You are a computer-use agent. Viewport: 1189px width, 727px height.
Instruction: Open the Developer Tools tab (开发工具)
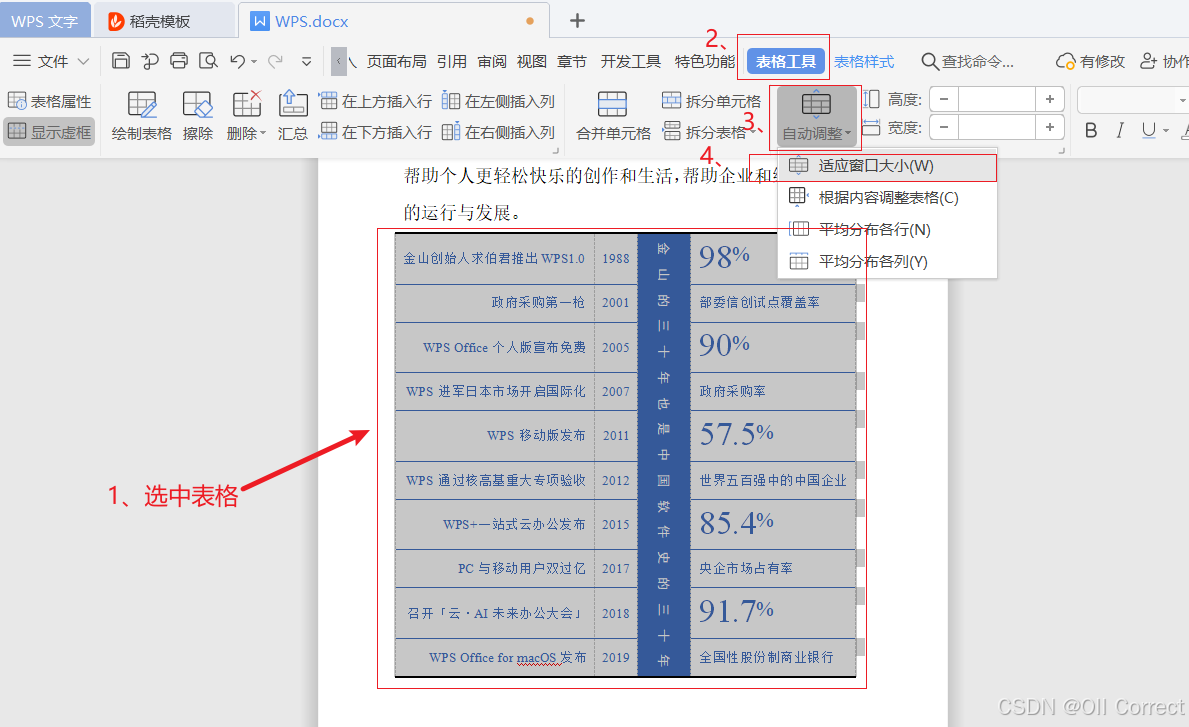point(630,61)
